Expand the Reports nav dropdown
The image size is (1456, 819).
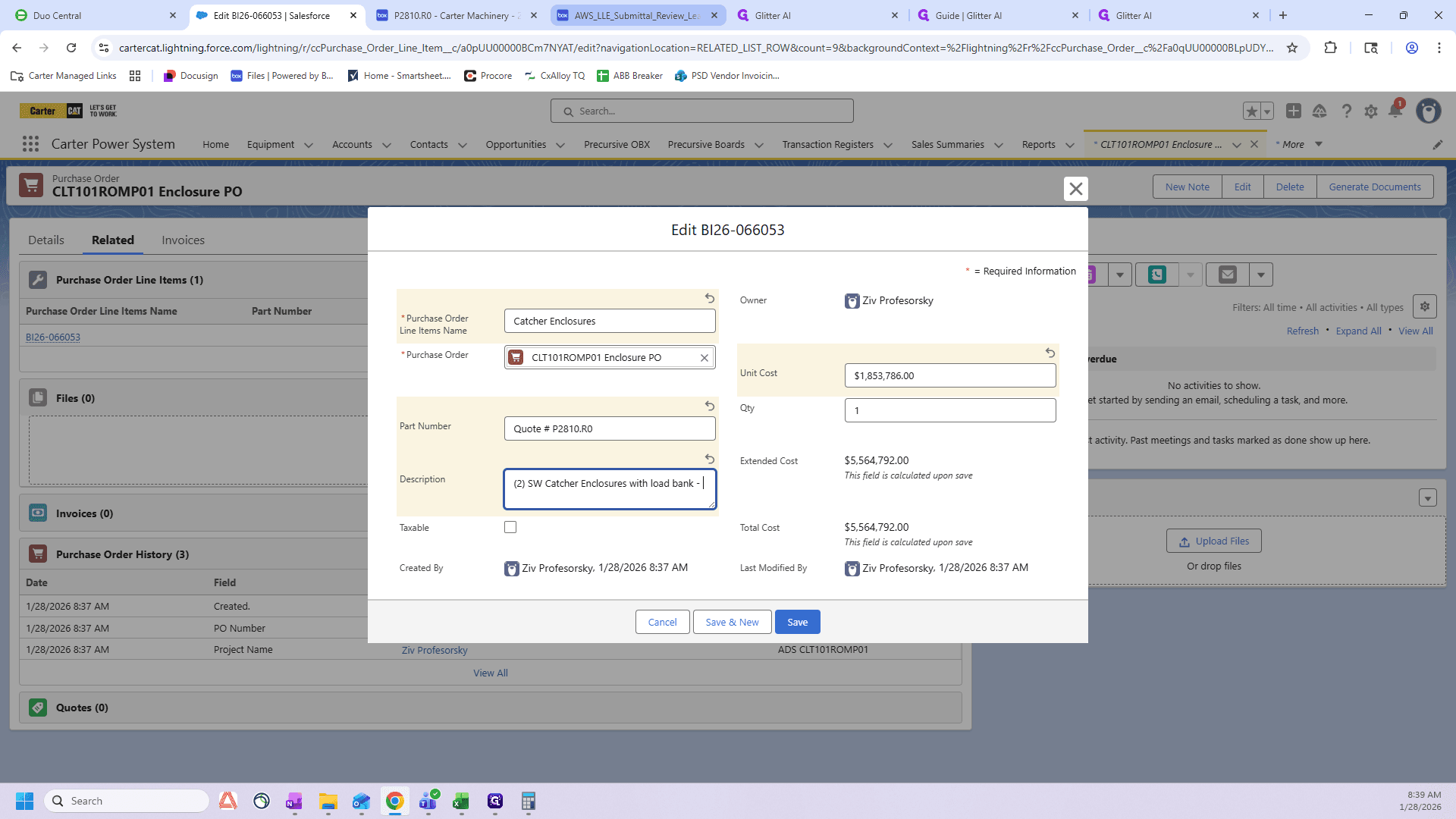1070,146
